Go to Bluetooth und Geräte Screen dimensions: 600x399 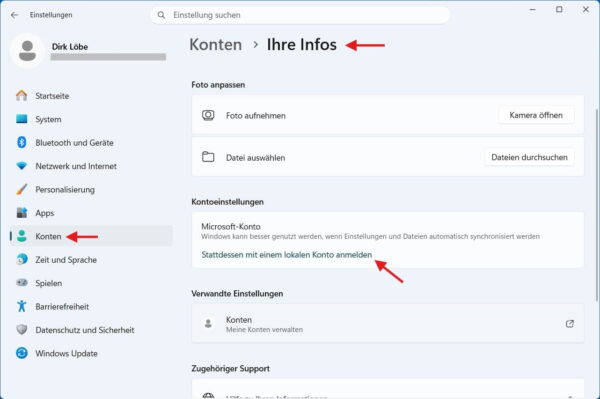(91, 142)
